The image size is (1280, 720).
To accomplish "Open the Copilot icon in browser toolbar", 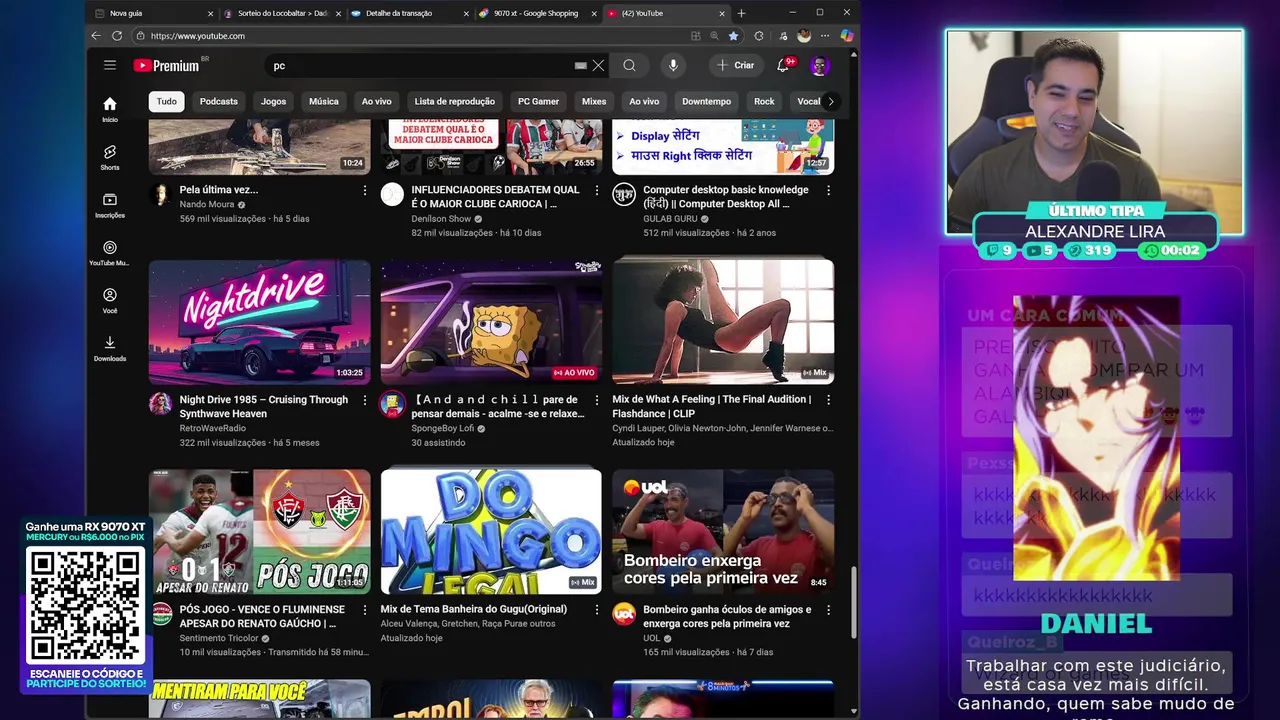I will click(x=846, y=35).
